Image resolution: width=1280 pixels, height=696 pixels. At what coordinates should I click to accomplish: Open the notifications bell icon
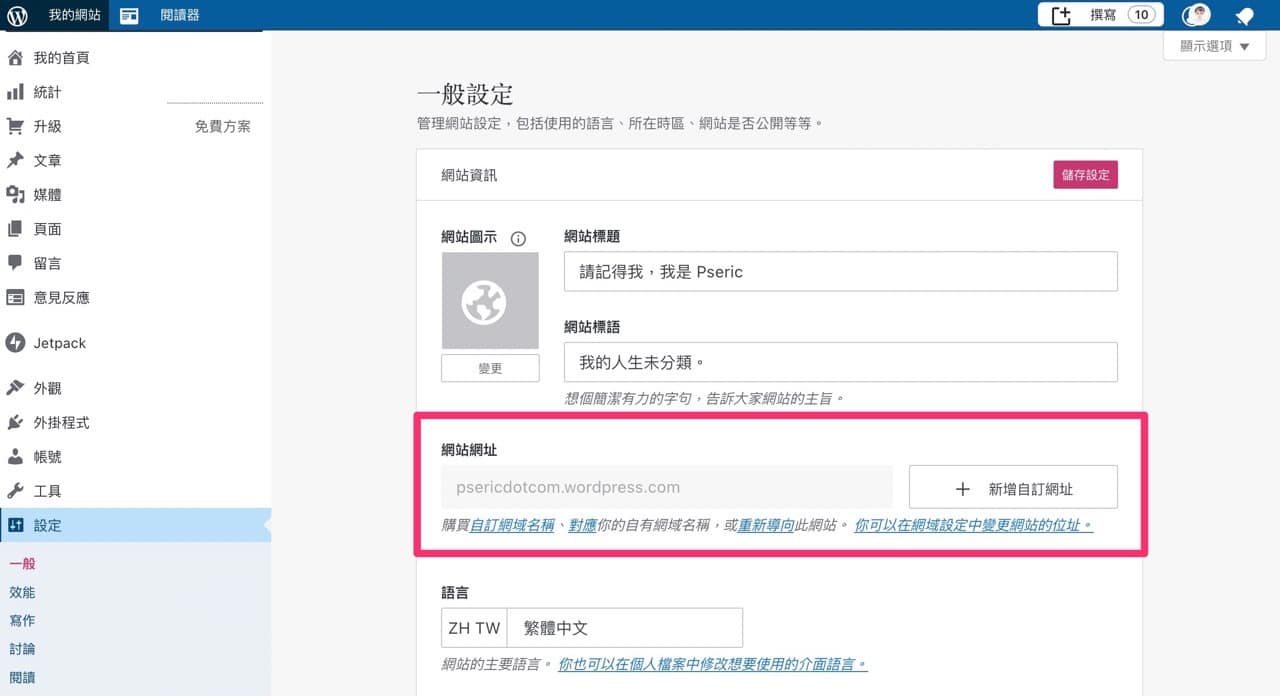point(1244,15)
